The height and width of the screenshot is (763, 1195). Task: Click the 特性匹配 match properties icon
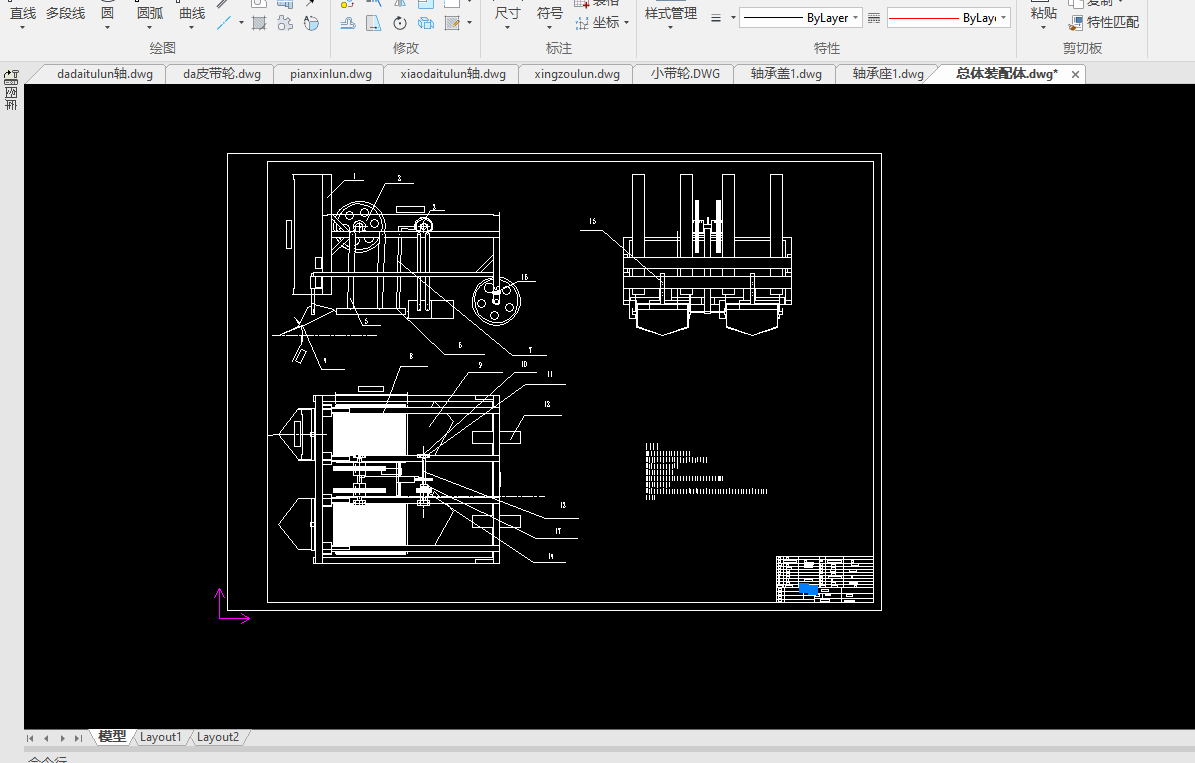(x=1077, y=22)
